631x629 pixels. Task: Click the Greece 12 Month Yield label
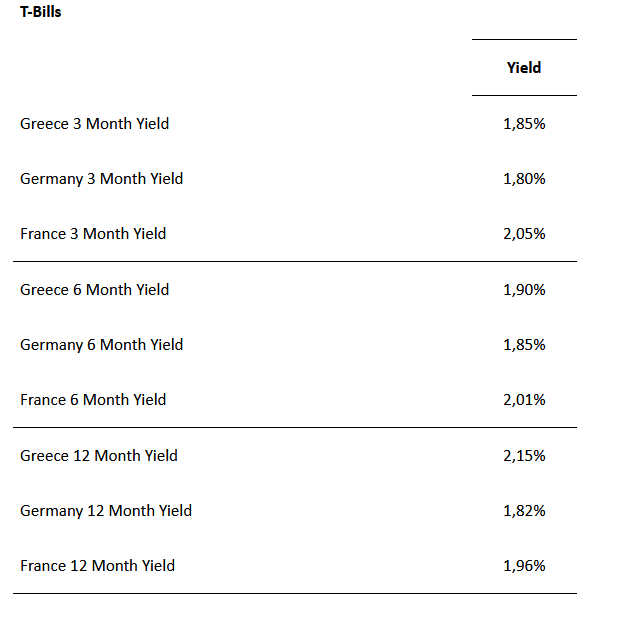tap(99, 456)
